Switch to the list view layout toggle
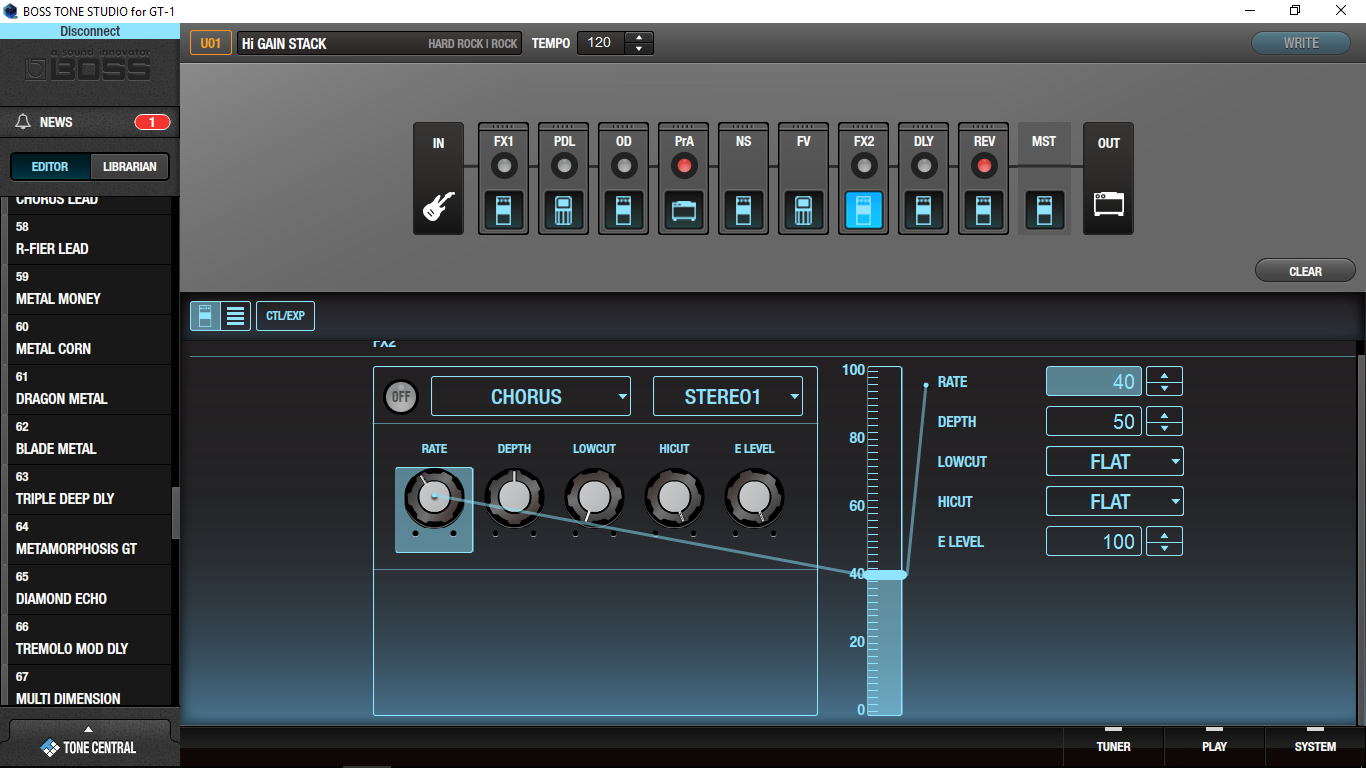 tap(234, 315)
